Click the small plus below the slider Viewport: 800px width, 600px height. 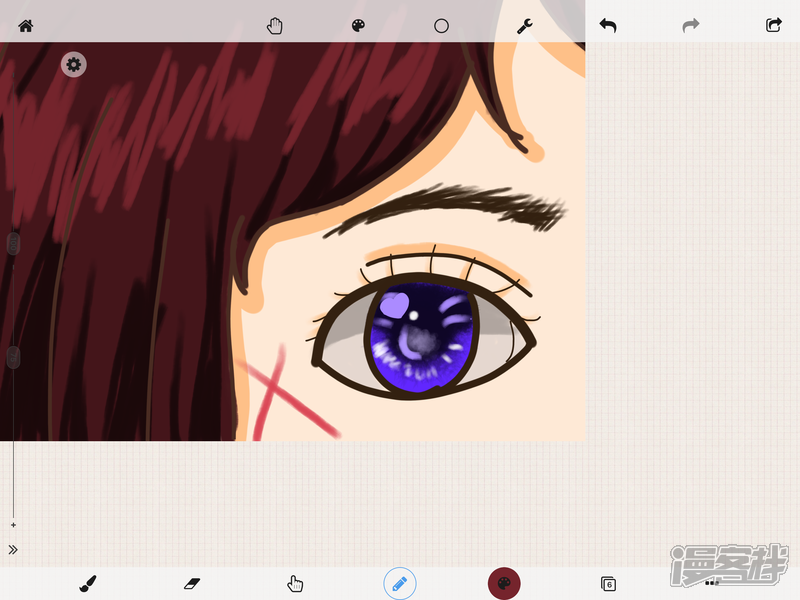tap(13, 525)
